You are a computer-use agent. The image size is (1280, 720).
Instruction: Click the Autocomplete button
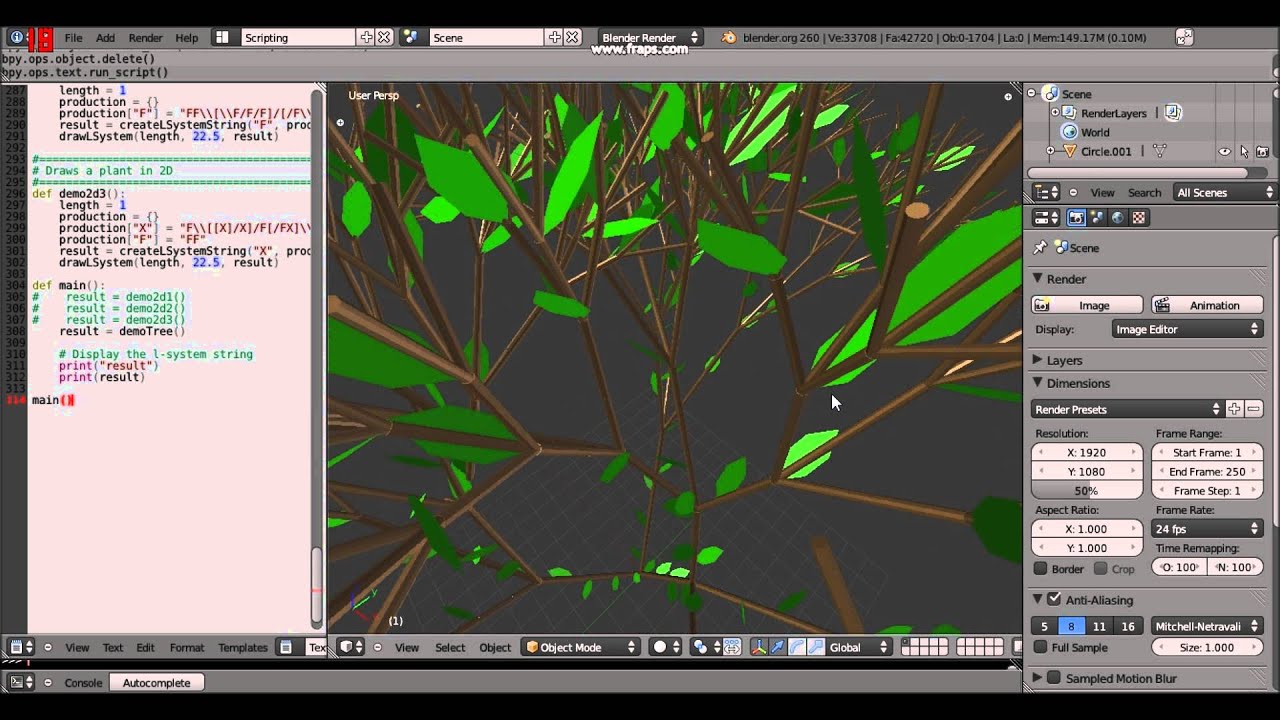tap(157, 682)
